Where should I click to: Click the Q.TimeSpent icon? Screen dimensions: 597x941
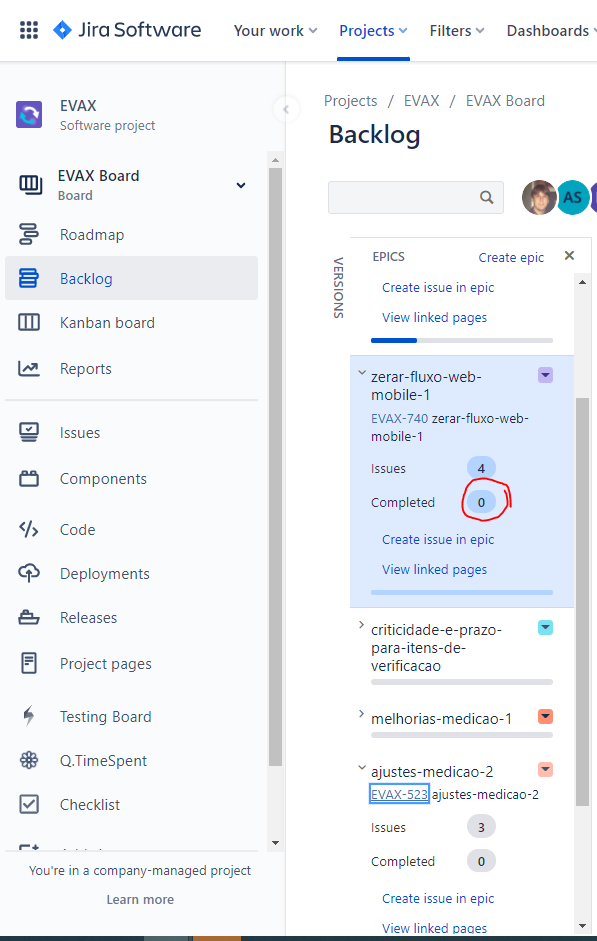pos(29,761)
